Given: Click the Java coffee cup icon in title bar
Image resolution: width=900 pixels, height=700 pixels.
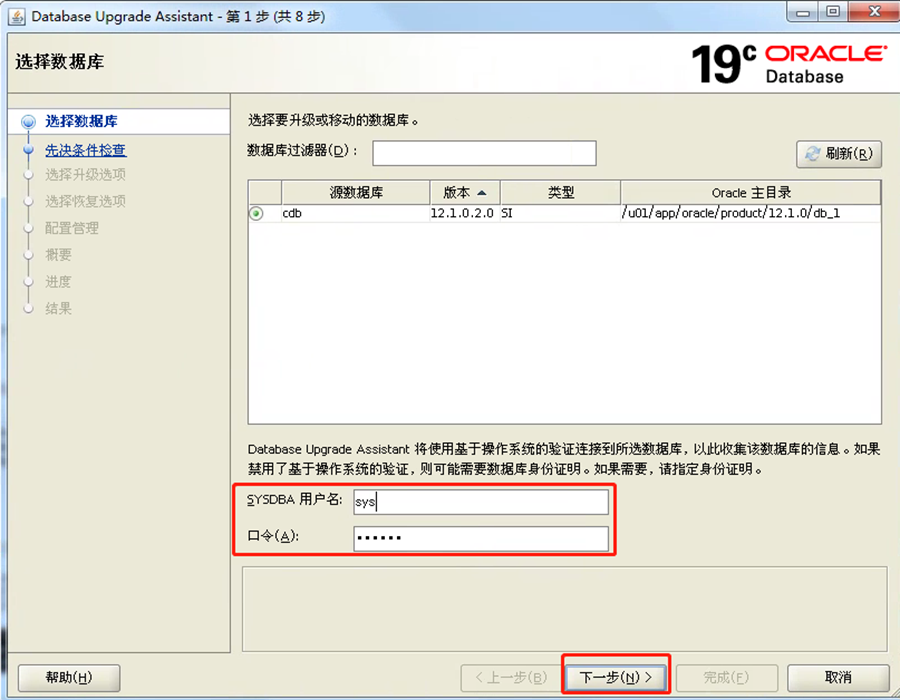Looking at the screenshot, I should point(15,13).
